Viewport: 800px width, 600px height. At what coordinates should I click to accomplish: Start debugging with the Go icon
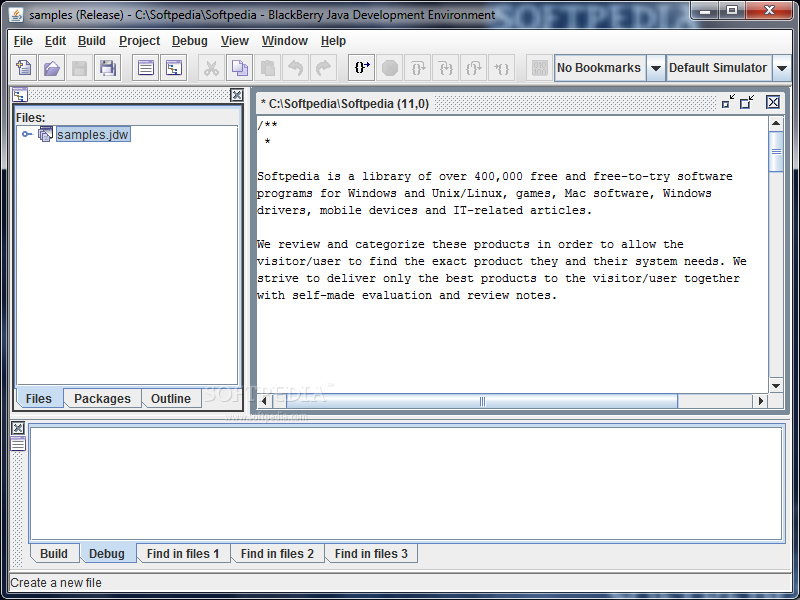(362, 68)
